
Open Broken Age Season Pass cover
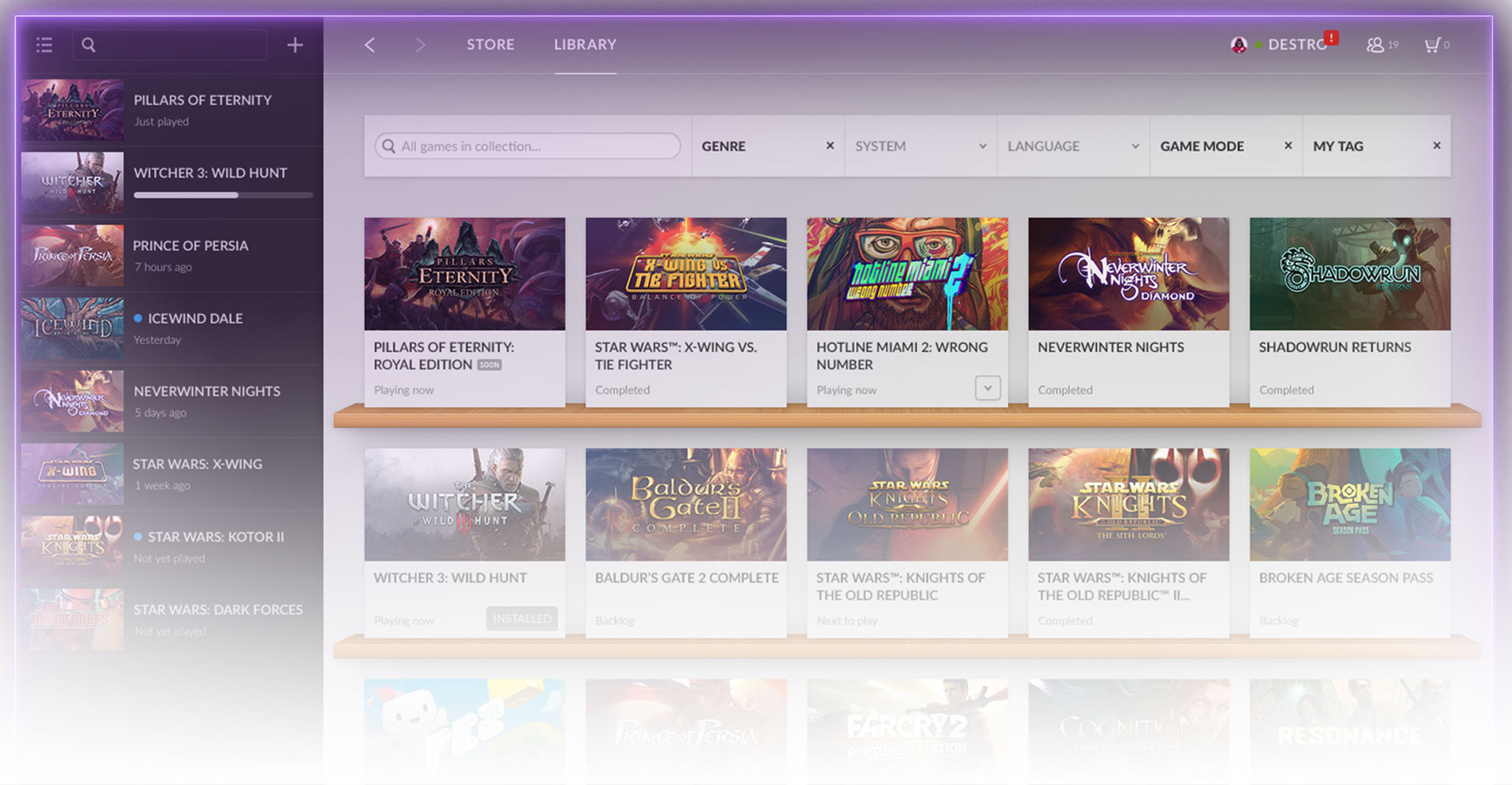tap(1350, 505)
